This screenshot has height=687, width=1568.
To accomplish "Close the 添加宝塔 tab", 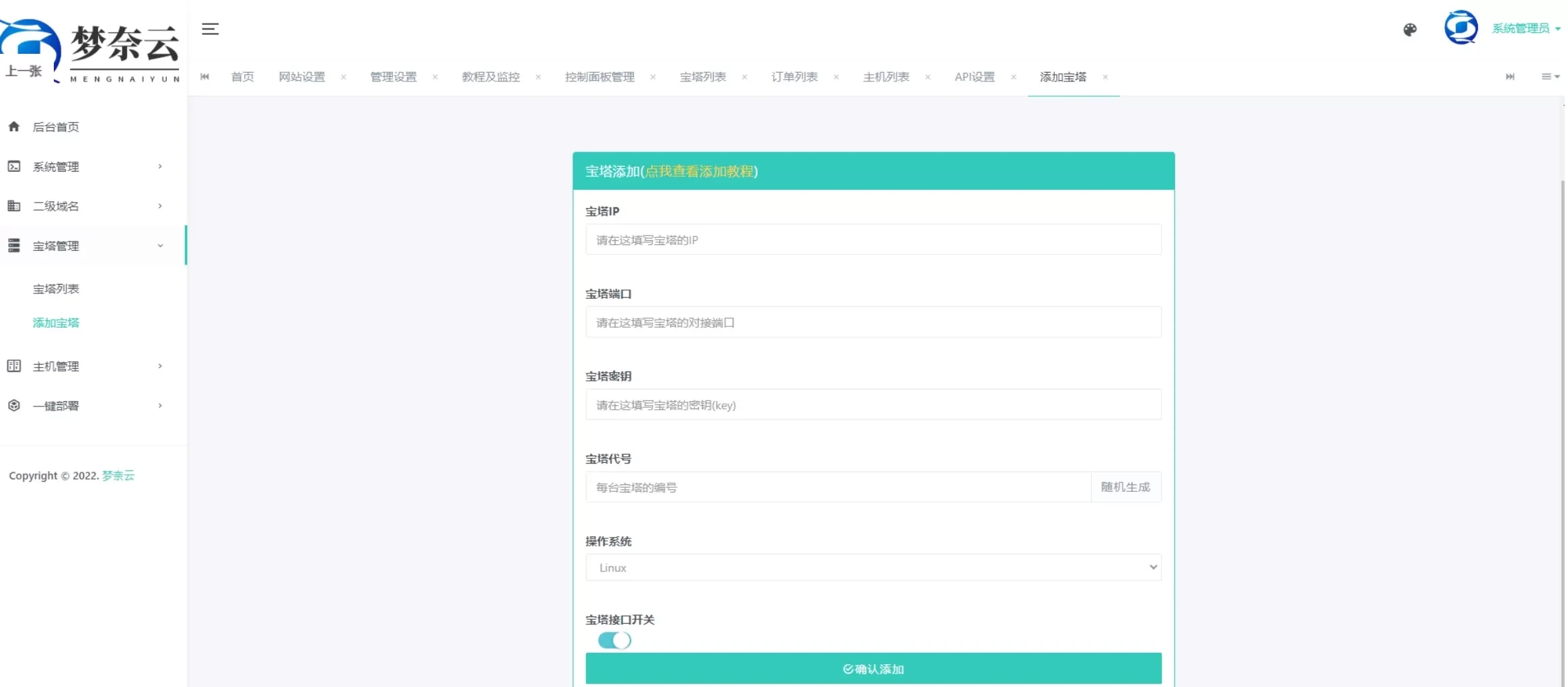I will [x=1105, y=77].
